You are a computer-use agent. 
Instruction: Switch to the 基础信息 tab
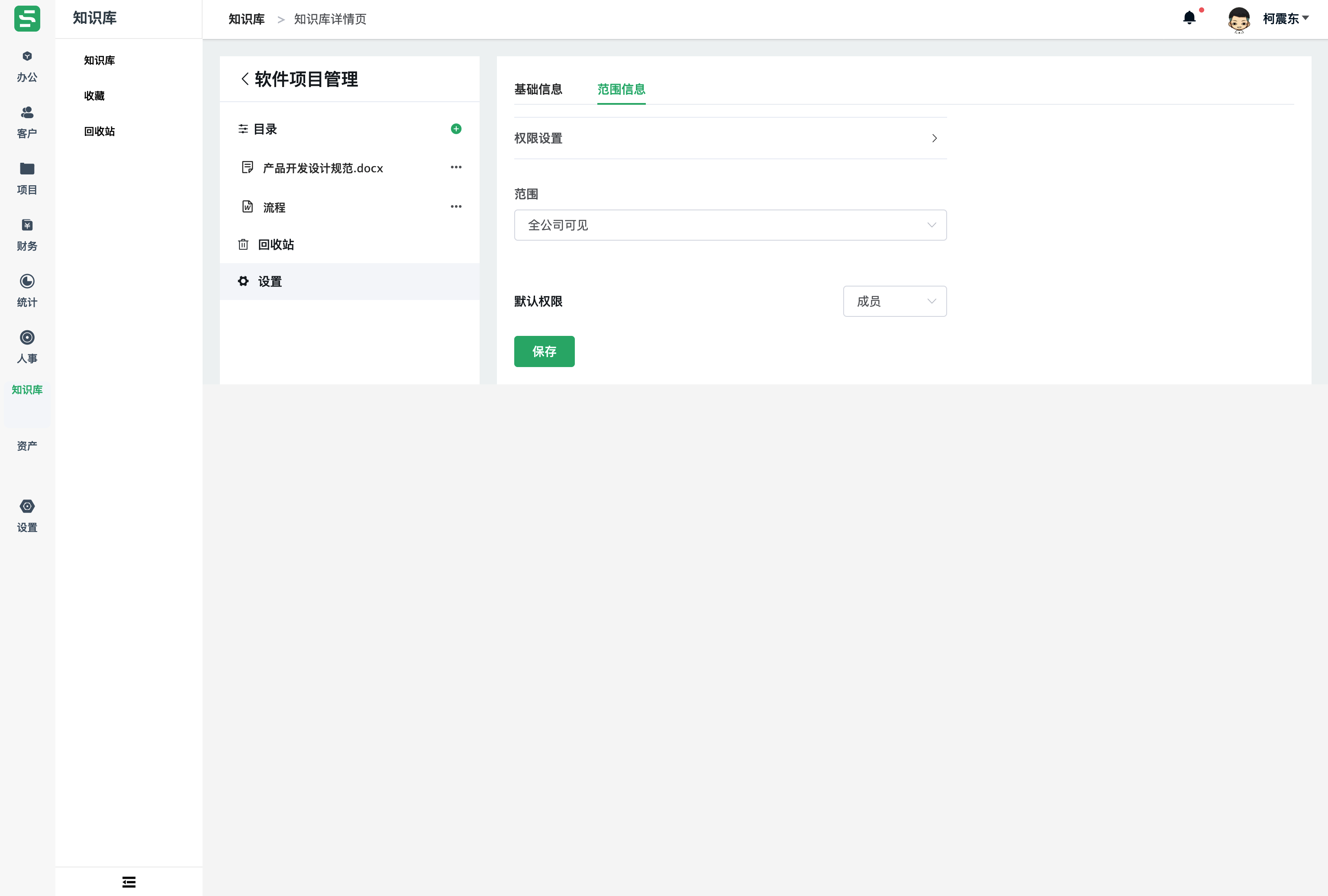[x=538, y=89]
